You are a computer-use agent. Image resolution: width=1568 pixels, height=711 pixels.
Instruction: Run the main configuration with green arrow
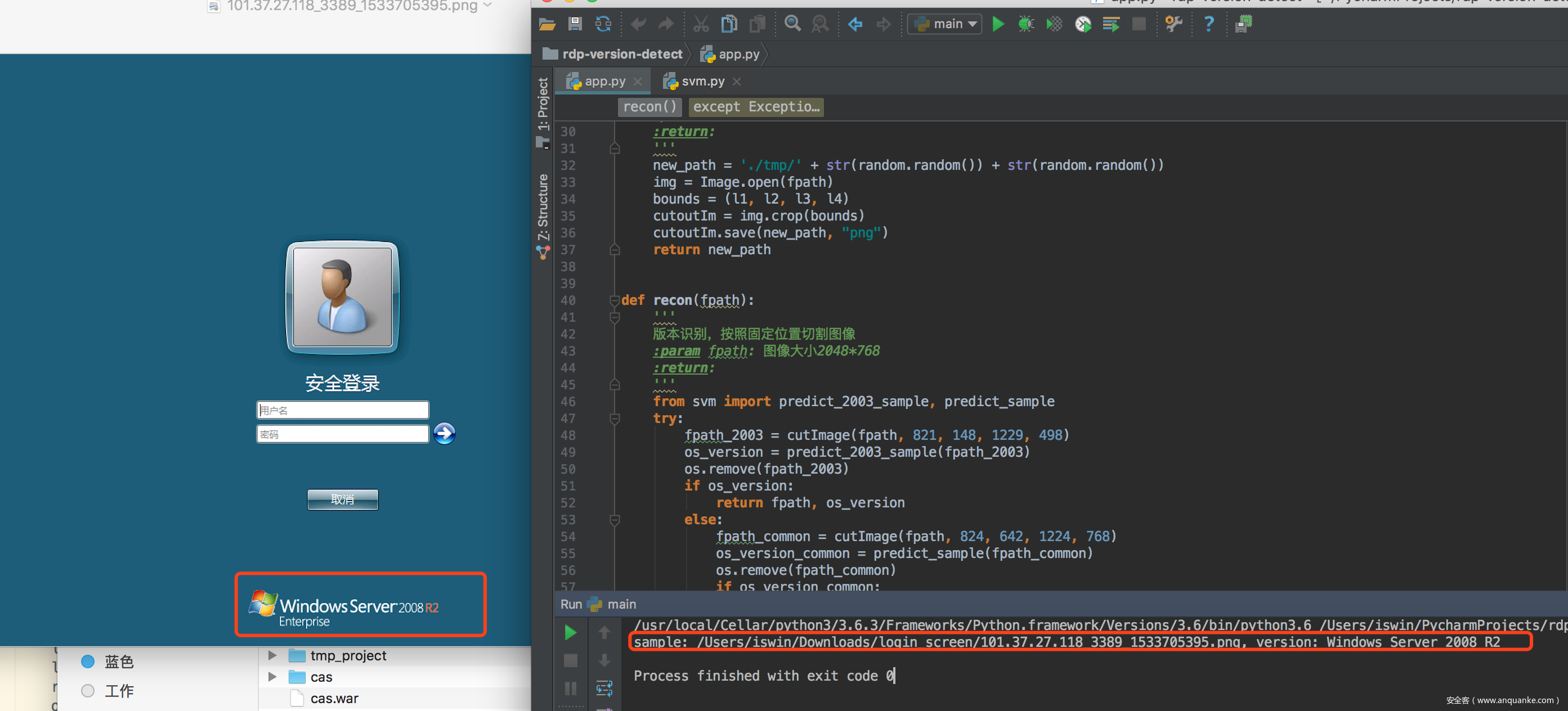[998, 24]
